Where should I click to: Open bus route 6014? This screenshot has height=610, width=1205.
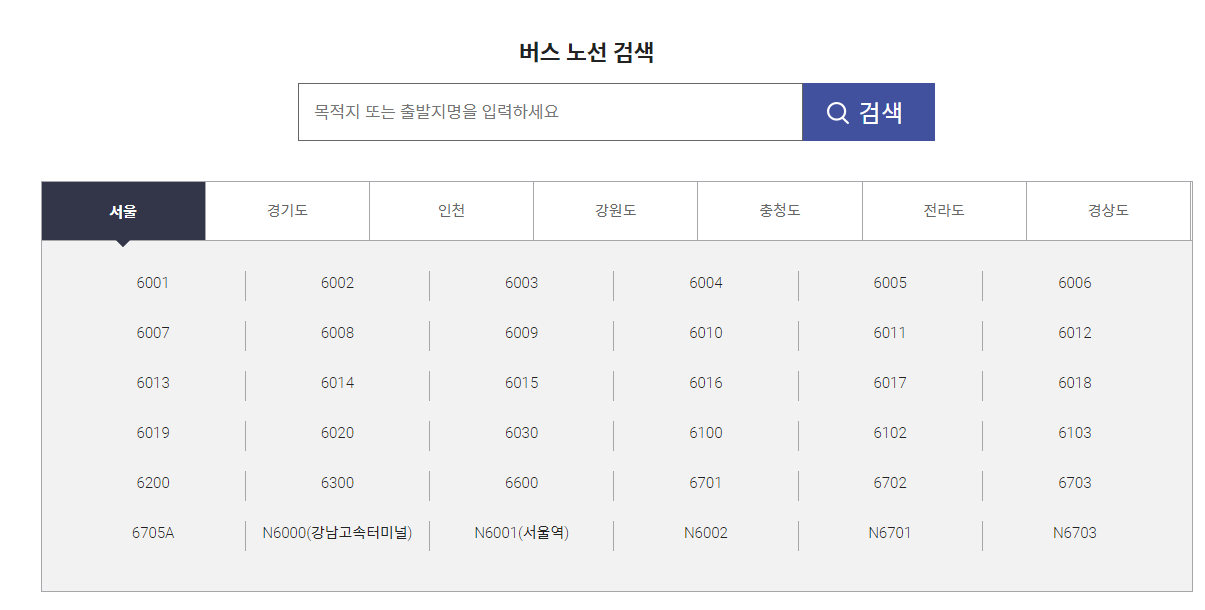[x=337, y=383]
